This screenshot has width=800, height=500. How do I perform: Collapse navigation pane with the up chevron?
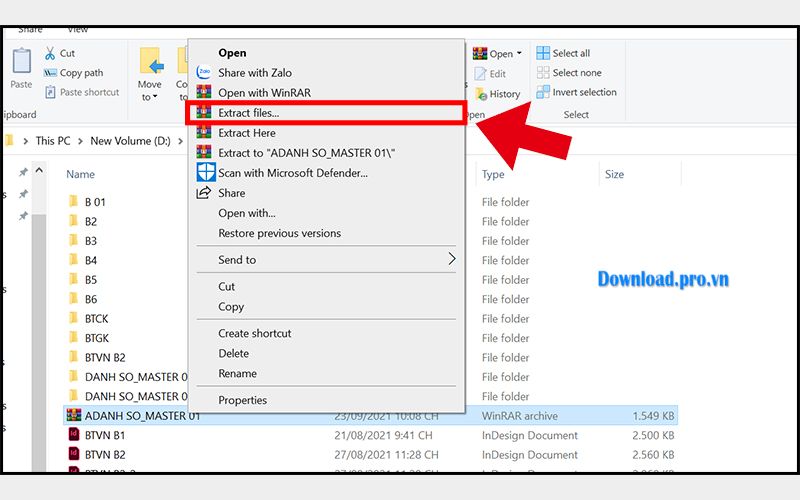click(39, 170)
